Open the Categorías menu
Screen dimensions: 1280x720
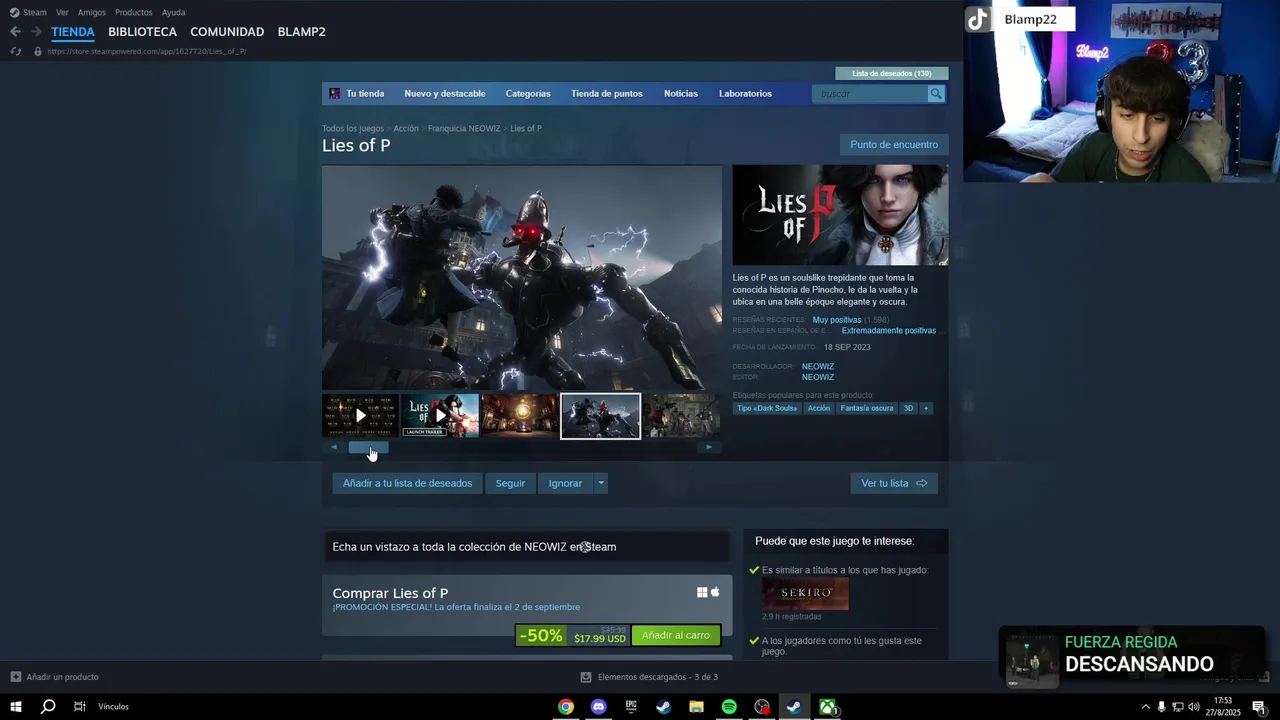pos(528,94)
